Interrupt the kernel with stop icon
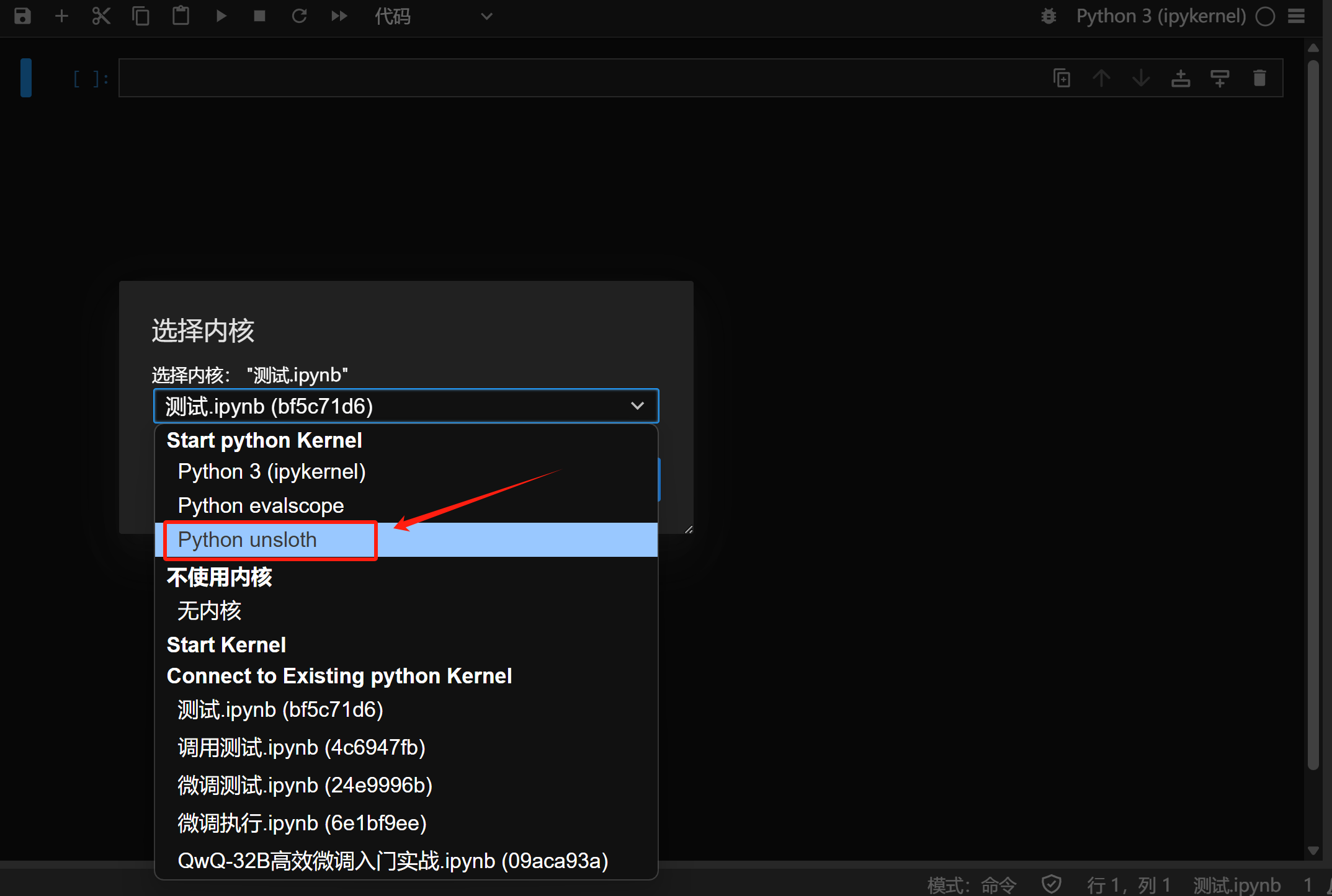This screenshot has width=1332, height=896. 260,16
